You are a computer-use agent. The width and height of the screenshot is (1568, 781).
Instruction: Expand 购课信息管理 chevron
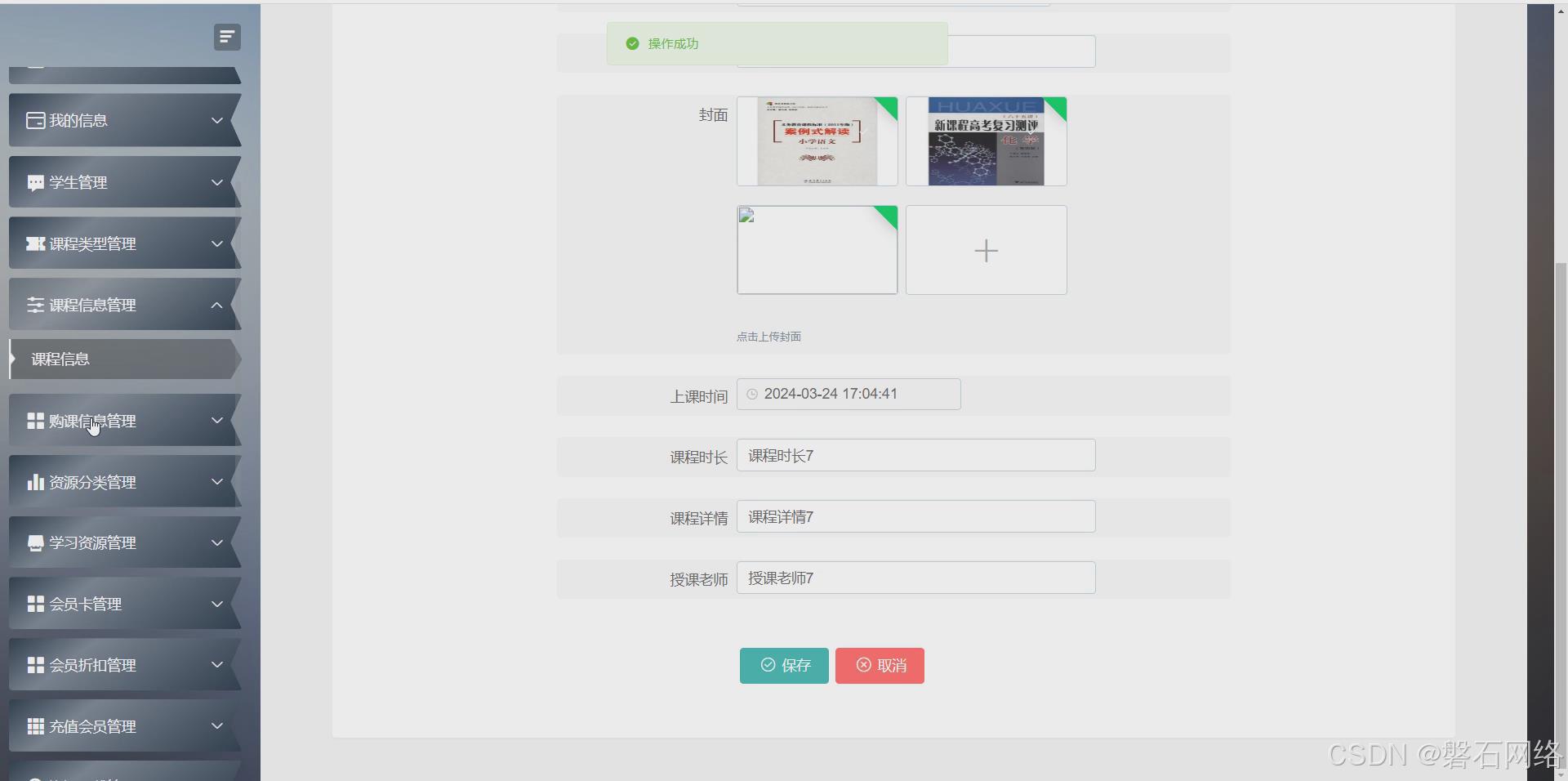tap(217, 420)
